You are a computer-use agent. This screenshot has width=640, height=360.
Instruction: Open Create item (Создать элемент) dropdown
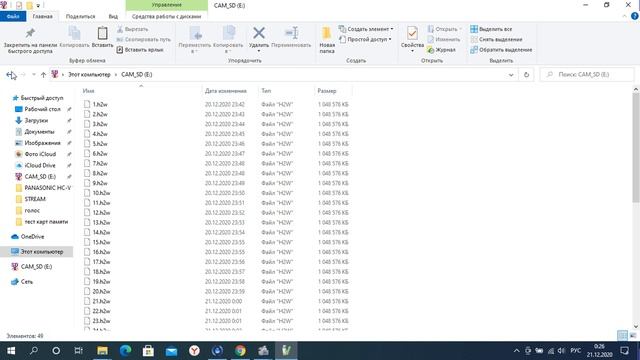tap(366, 29)
